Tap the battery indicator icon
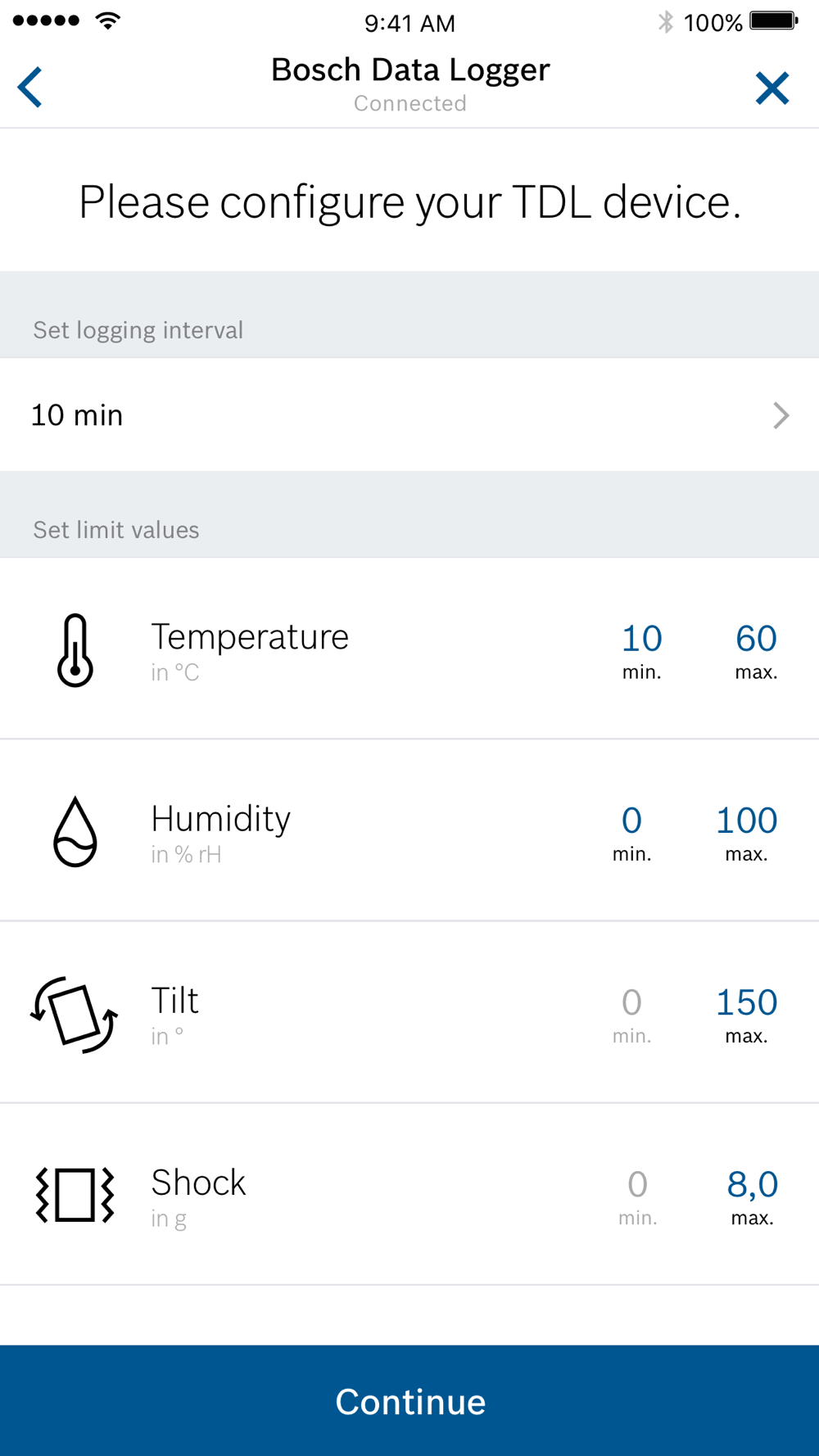 774,21
